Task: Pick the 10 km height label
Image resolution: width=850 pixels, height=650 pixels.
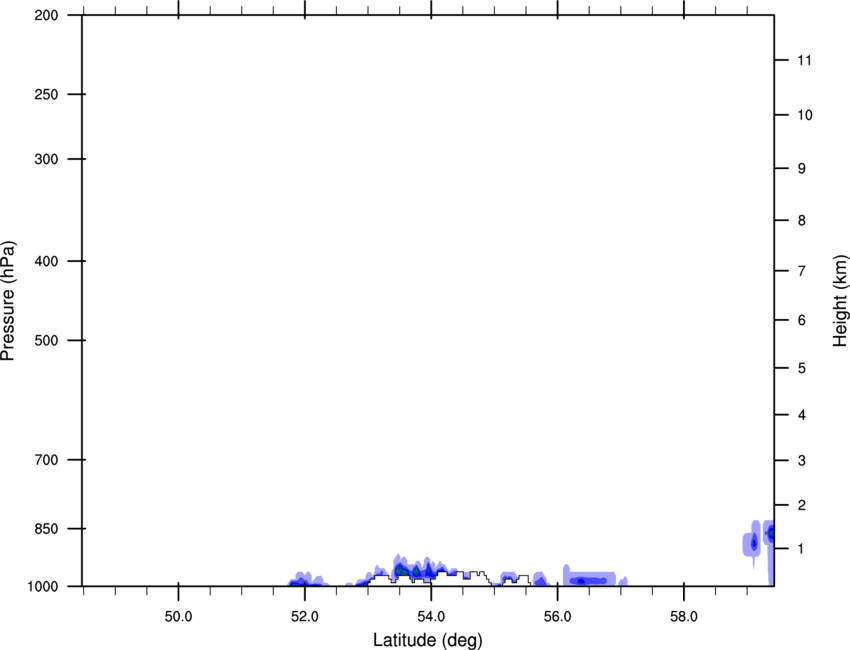Action: pos(804,115)
